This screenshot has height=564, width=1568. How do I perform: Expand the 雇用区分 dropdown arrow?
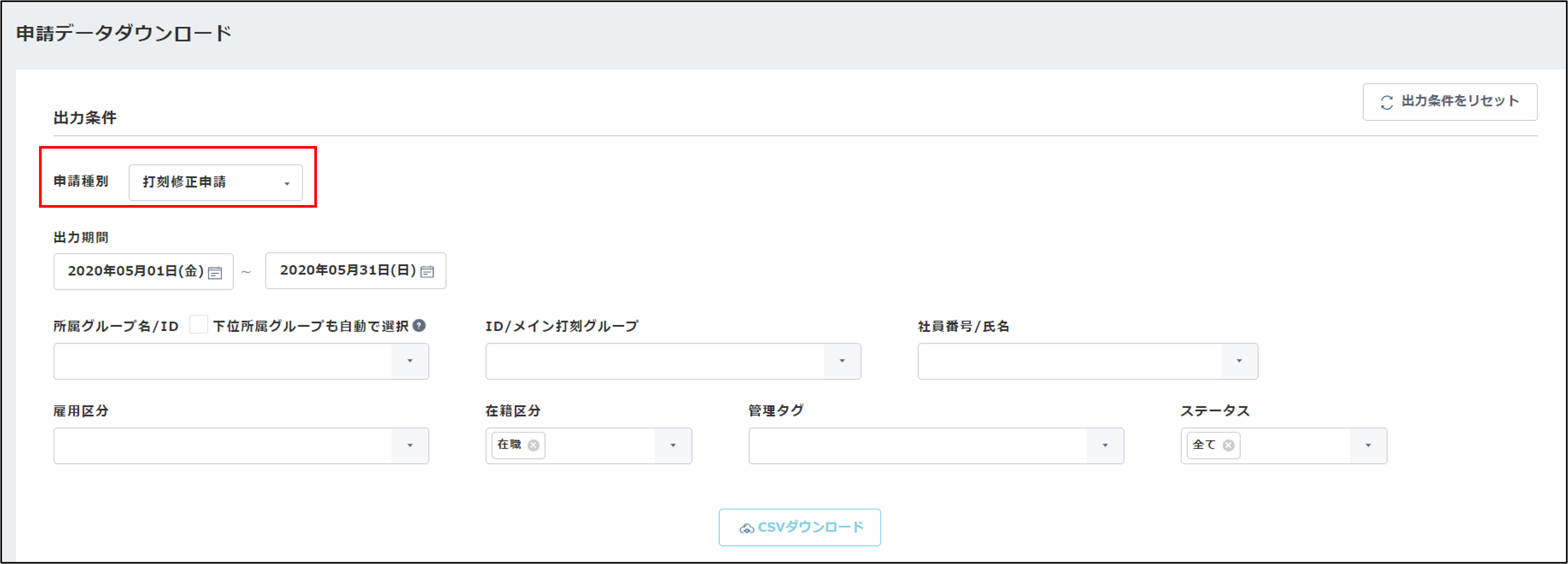tap(410, 446)
